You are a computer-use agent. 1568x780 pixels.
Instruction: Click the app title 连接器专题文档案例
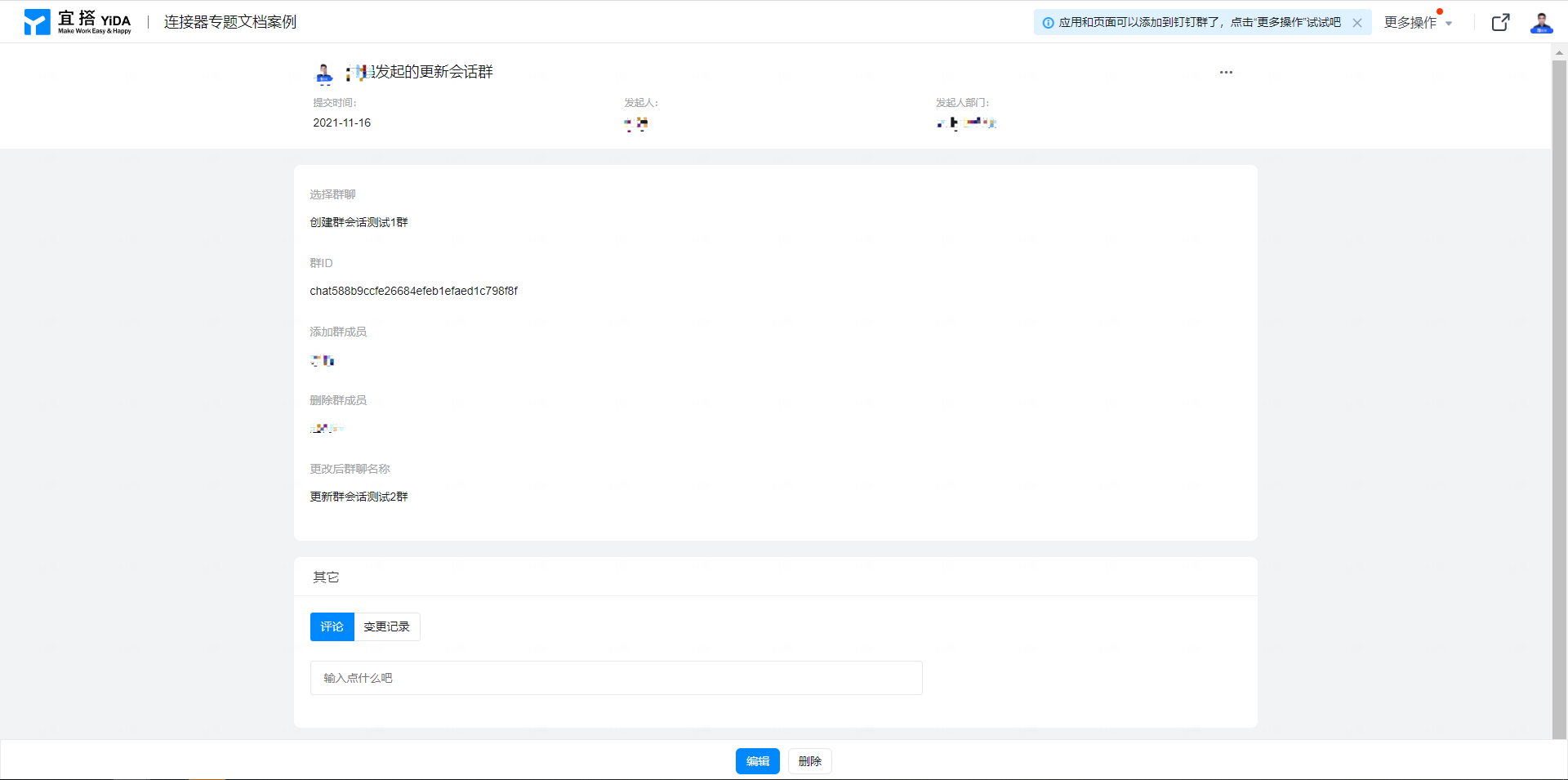point(230,22)
